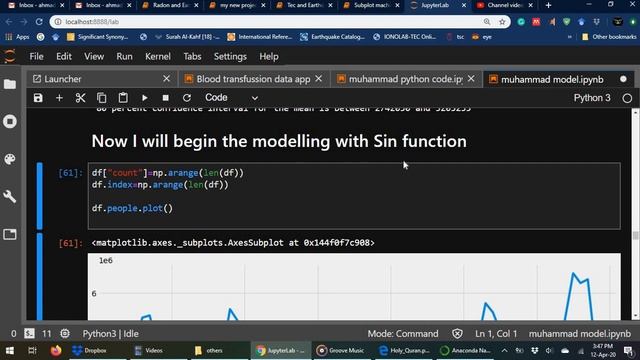The image size is (640, 360).
Task: Open the Commands palette sidebar icon
Action: [x=10, y=159]
